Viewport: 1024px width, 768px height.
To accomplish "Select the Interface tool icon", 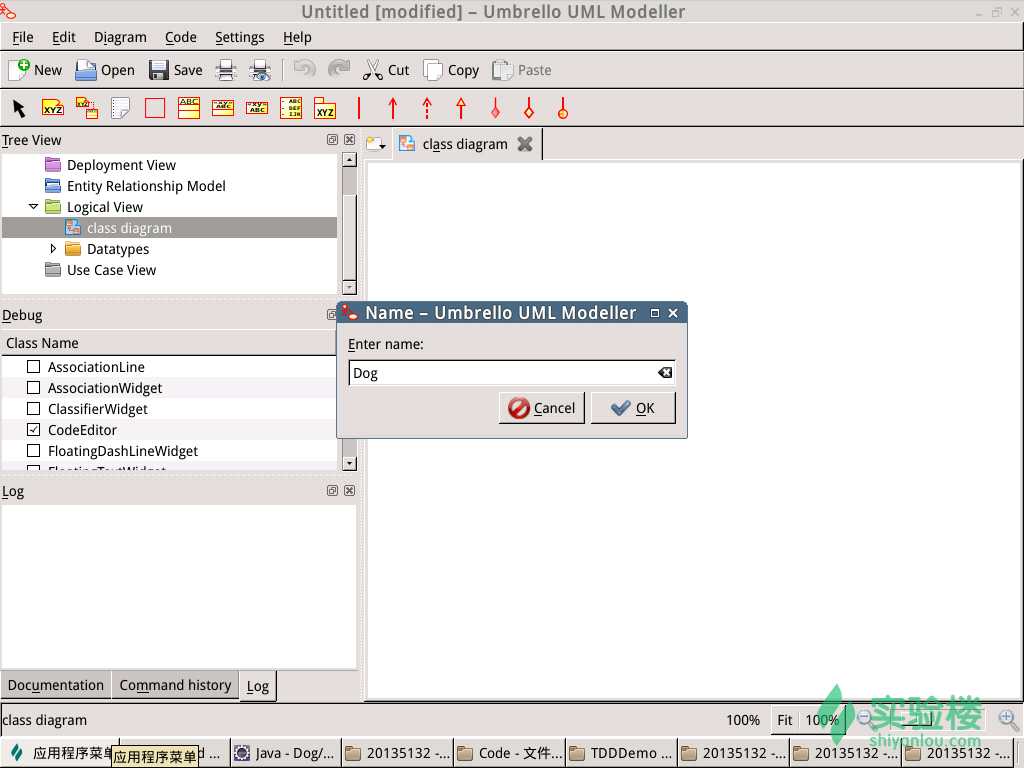I will tap(223, 108).
